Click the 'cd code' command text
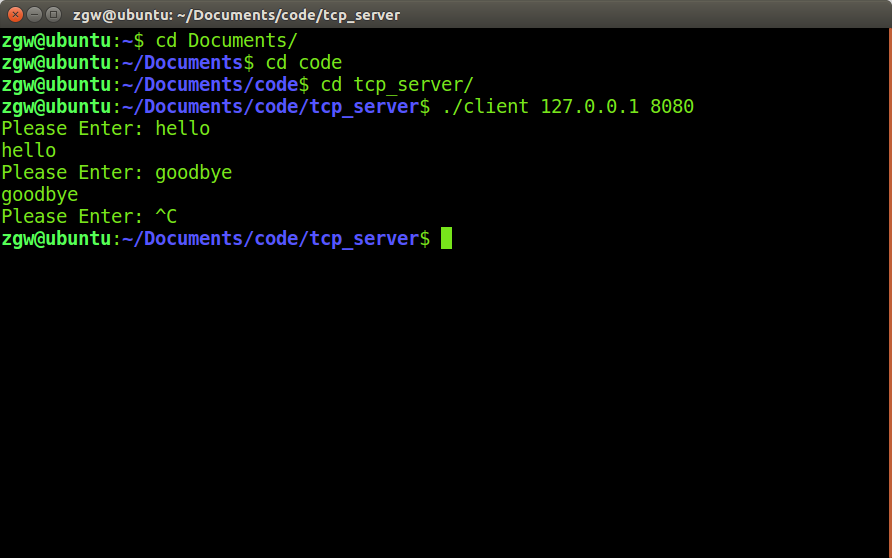The image size is (892, 558). pos(304,63)
